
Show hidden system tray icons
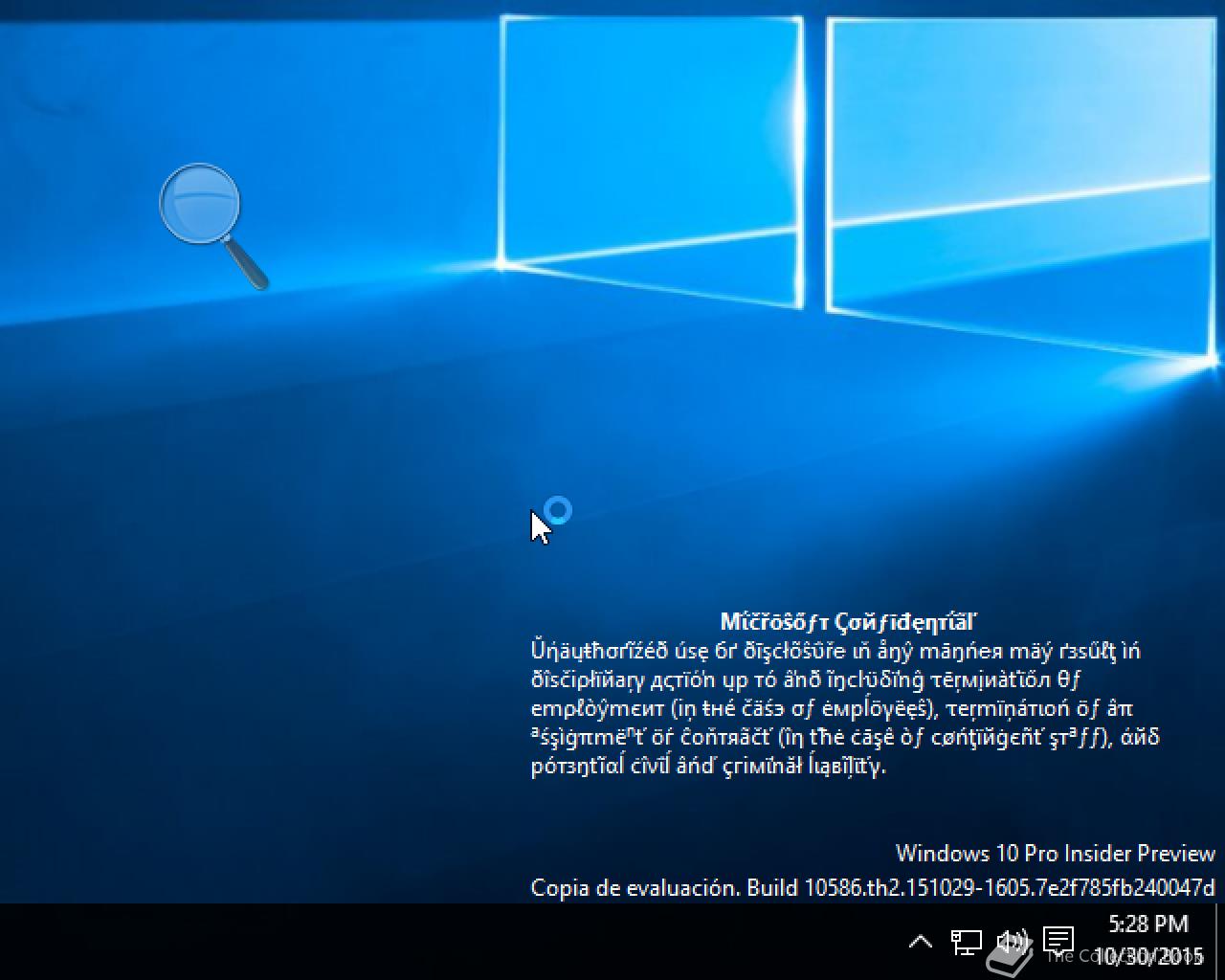click(920, 942)
